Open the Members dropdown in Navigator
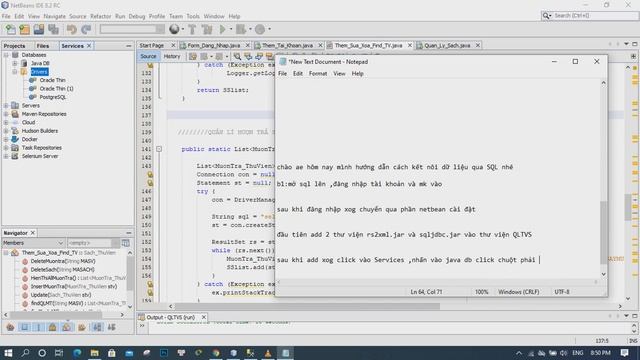Screen dimensions: 640x360 [33, 243]
